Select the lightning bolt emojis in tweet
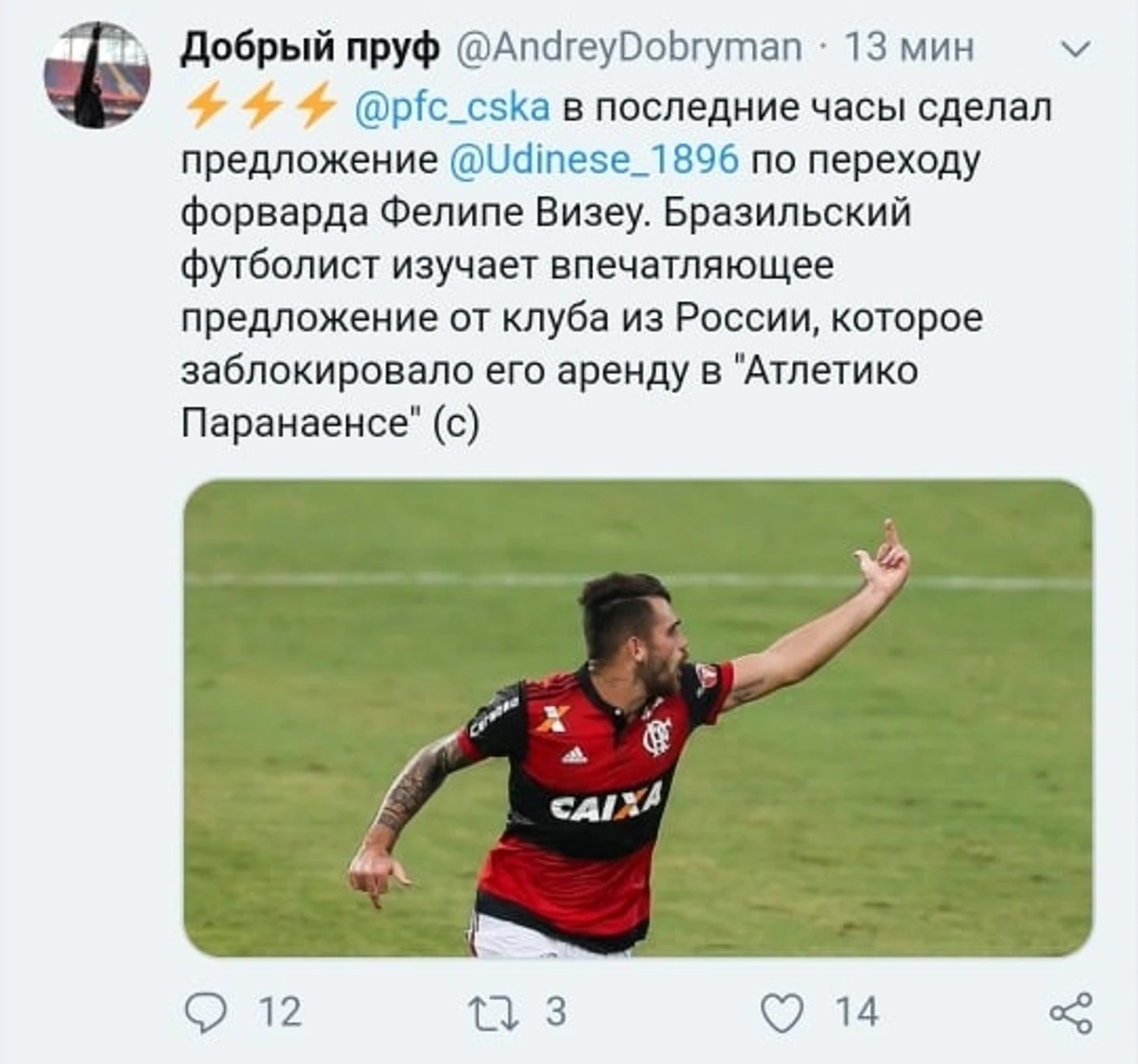The image size is (1138, 1064). [x=261, y=107]
